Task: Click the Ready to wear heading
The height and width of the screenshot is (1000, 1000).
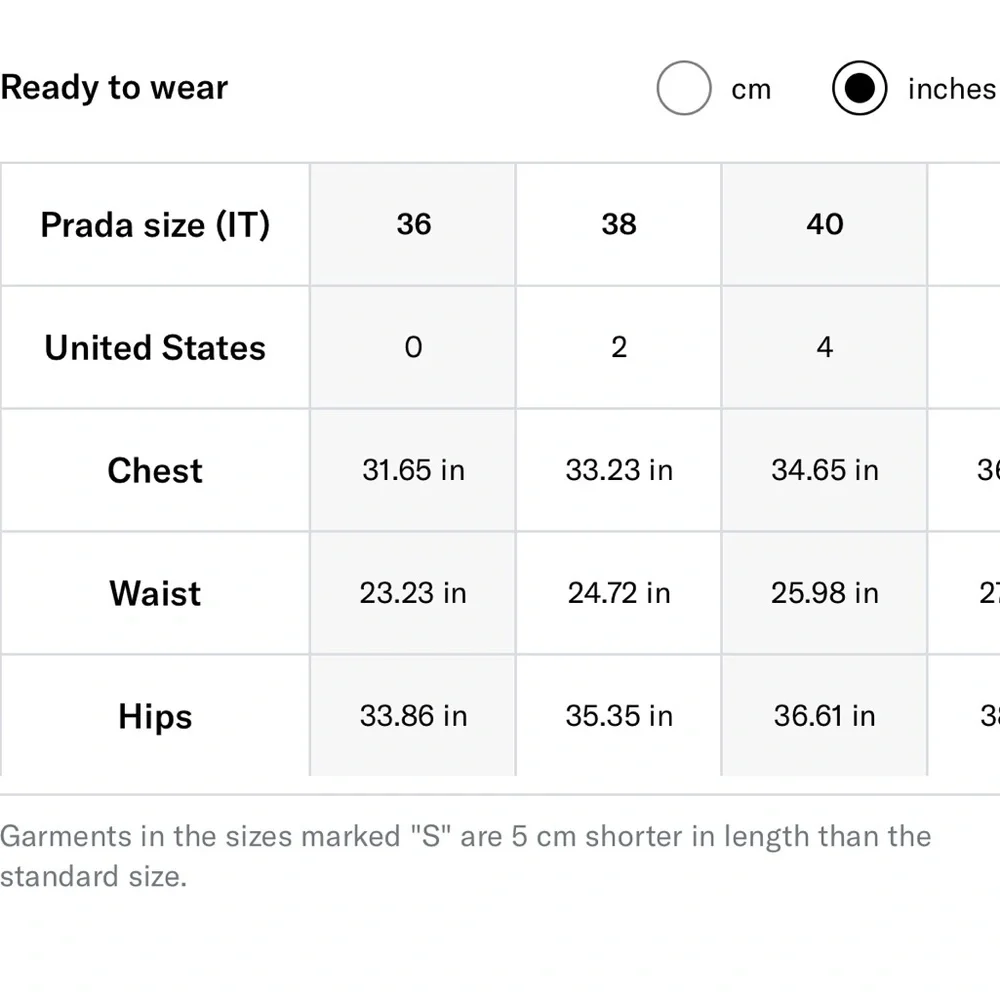Action: tap(114, 87)
